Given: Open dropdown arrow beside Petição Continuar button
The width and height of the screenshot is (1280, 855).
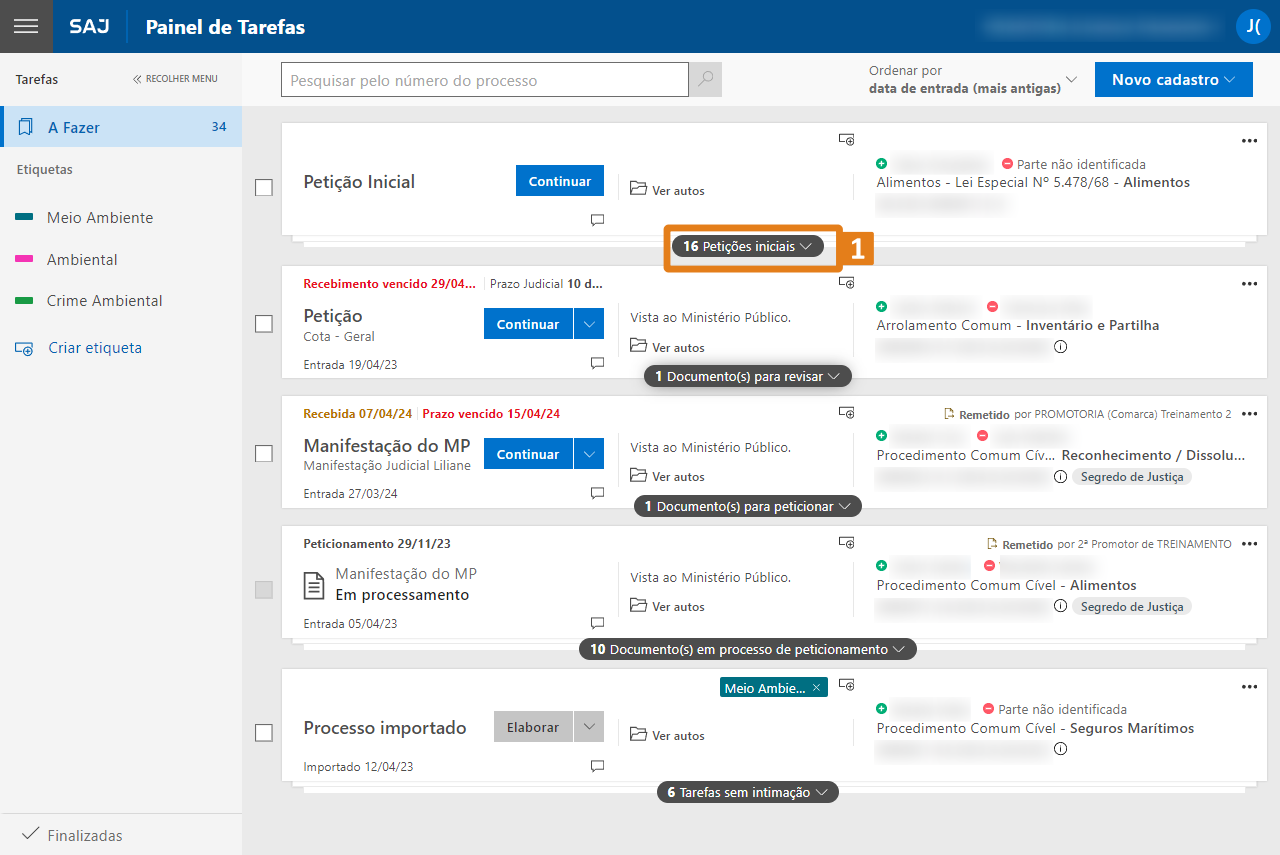Looking at the screenshot, I should coord(589,324).
